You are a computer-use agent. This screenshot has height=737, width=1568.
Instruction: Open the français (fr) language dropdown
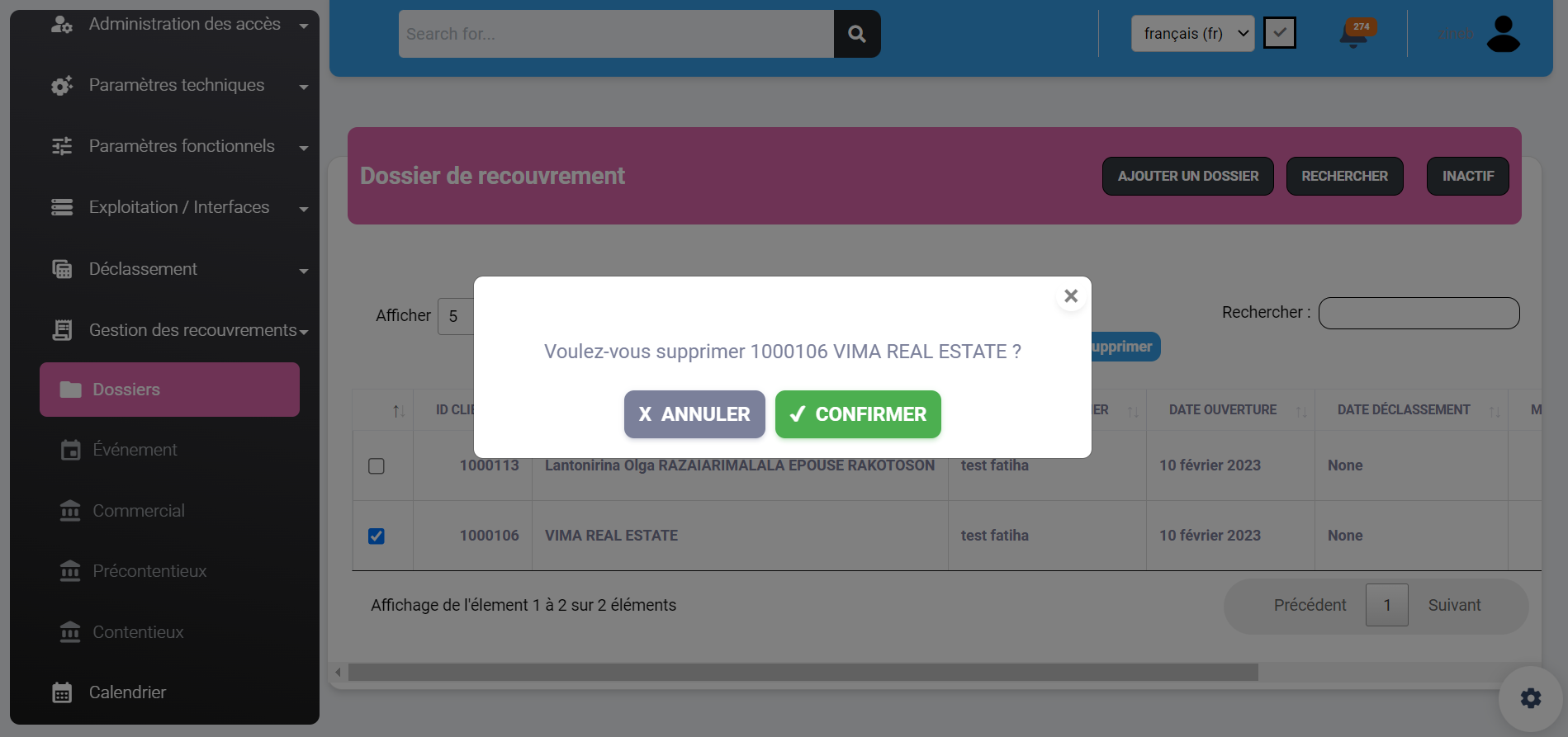tap(1191, 34)
